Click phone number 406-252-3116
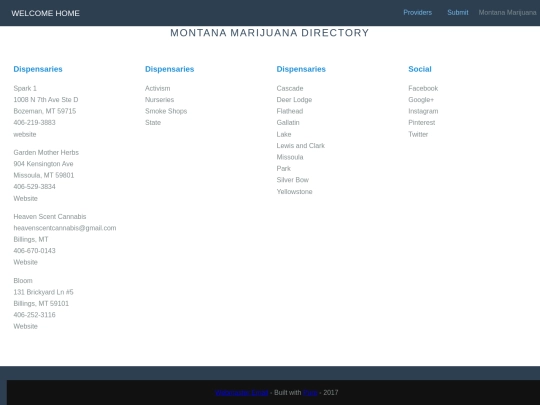The width and height of the screenshot is (540, 405). pyautogui.click(x=34, y=314)
